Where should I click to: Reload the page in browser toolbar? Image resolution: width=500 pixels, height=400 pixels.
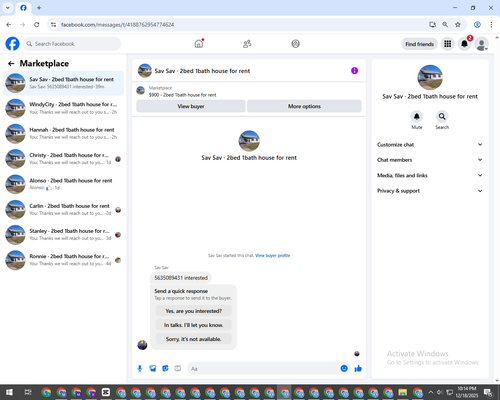coord(37,25)
